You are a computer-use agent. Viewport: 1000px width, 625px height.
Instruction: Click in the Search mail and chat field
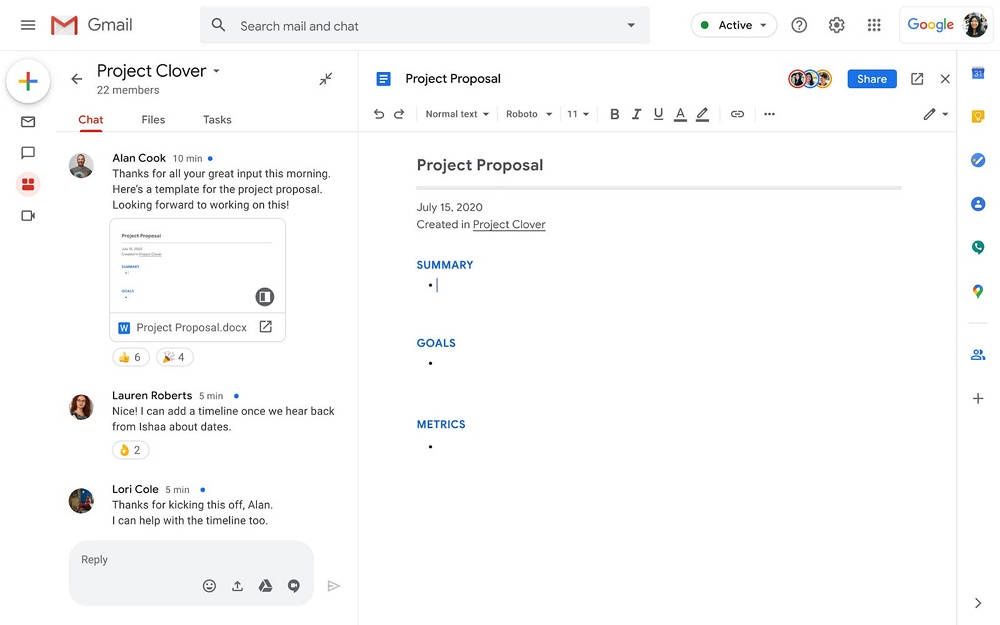[x=425, y=26]
